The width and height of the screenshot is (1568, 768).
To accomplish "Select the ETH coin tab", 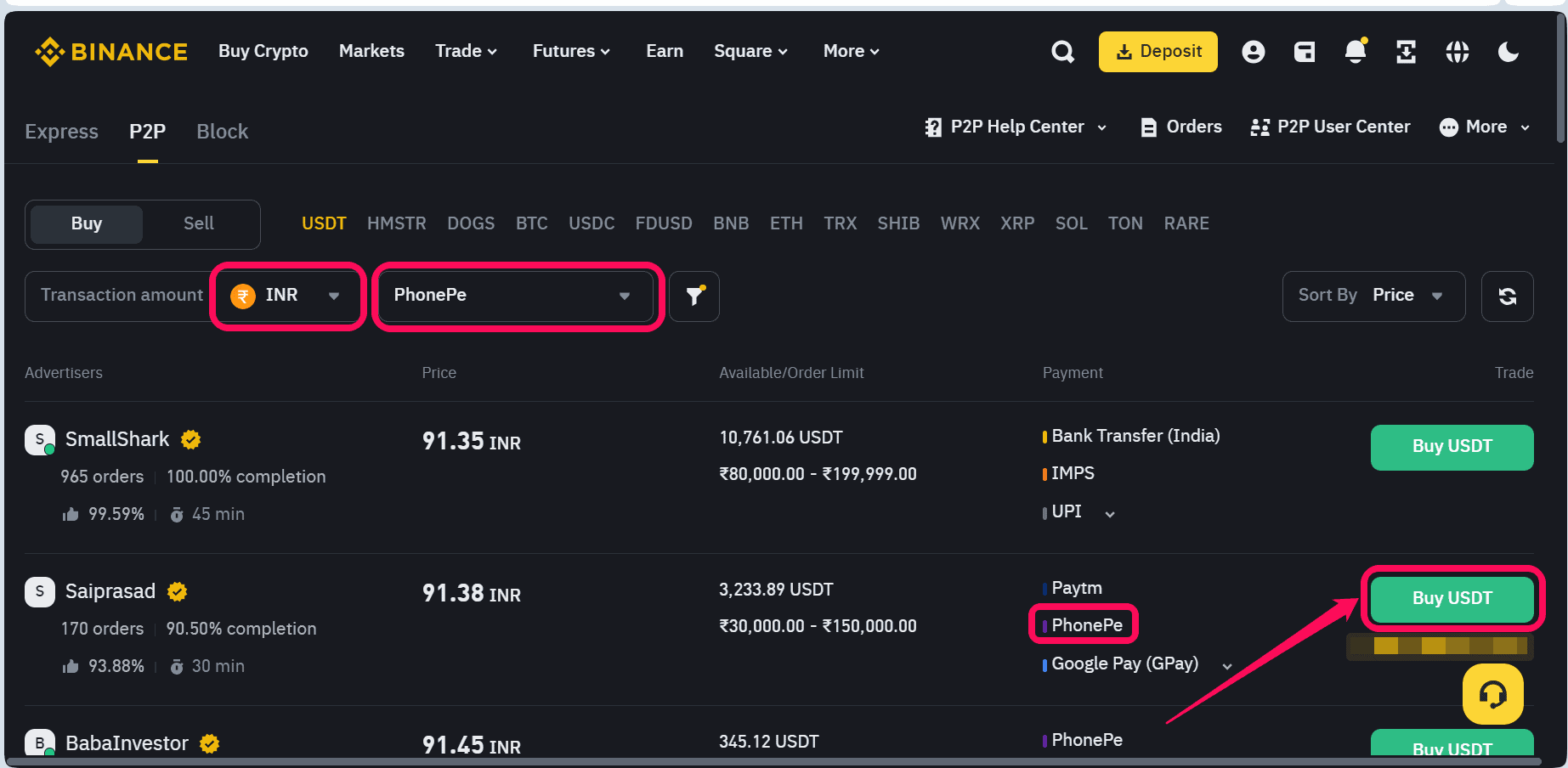I will click(786, 223).
